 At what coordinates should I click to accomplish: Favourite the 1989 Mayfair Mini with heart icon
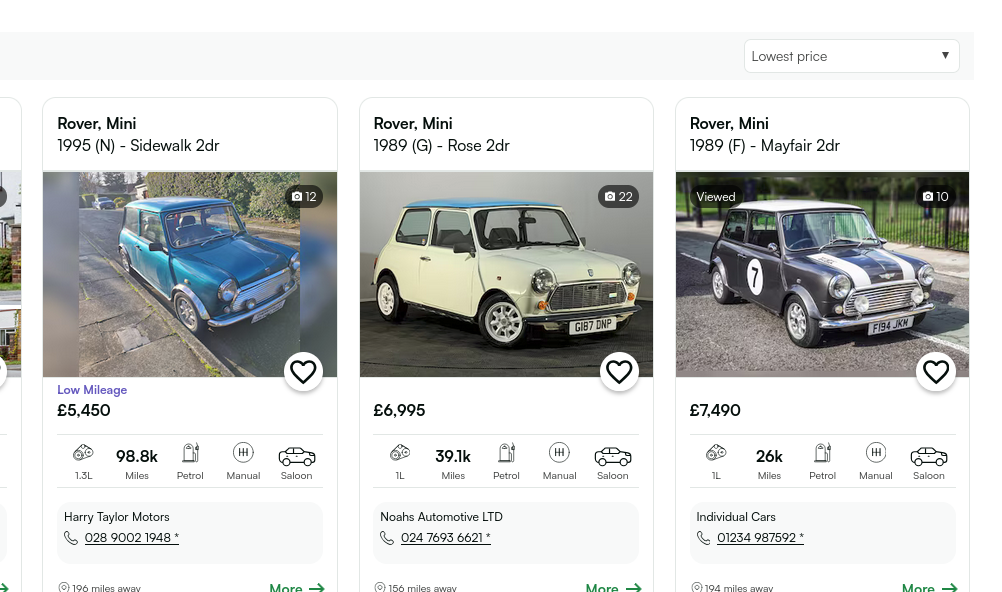coord(936,371)
